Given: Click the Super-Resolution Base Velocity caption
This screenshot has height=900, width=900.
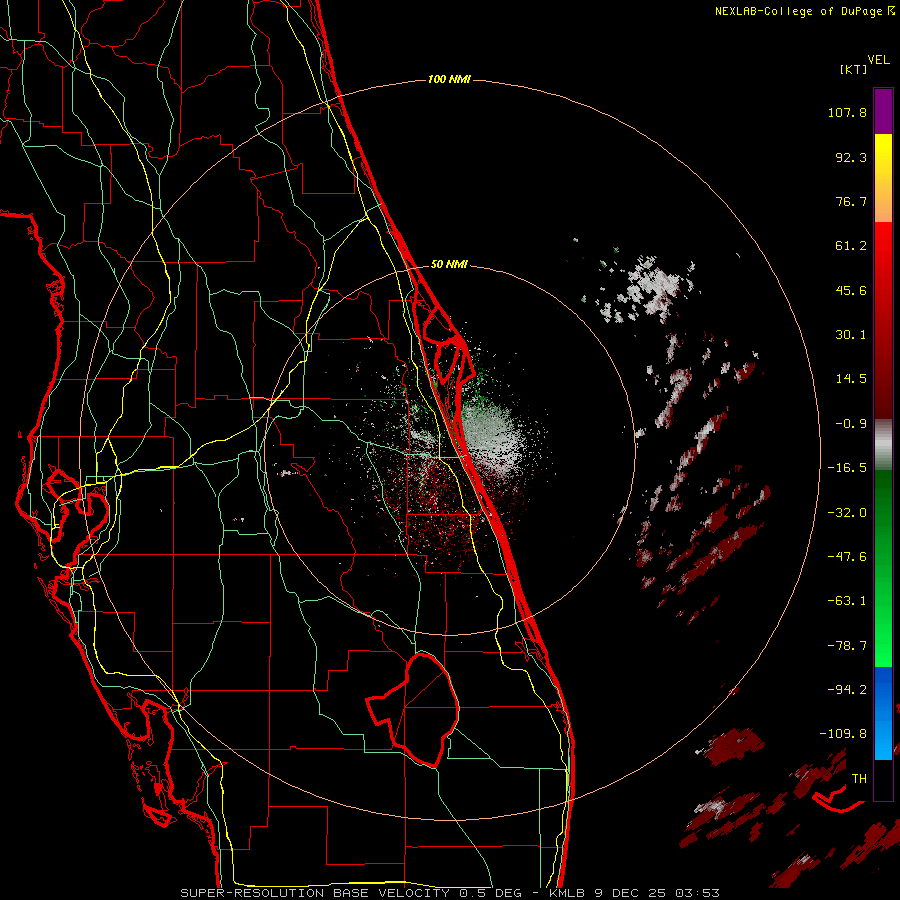Looking at the screenshot, I should pos(450,893).
